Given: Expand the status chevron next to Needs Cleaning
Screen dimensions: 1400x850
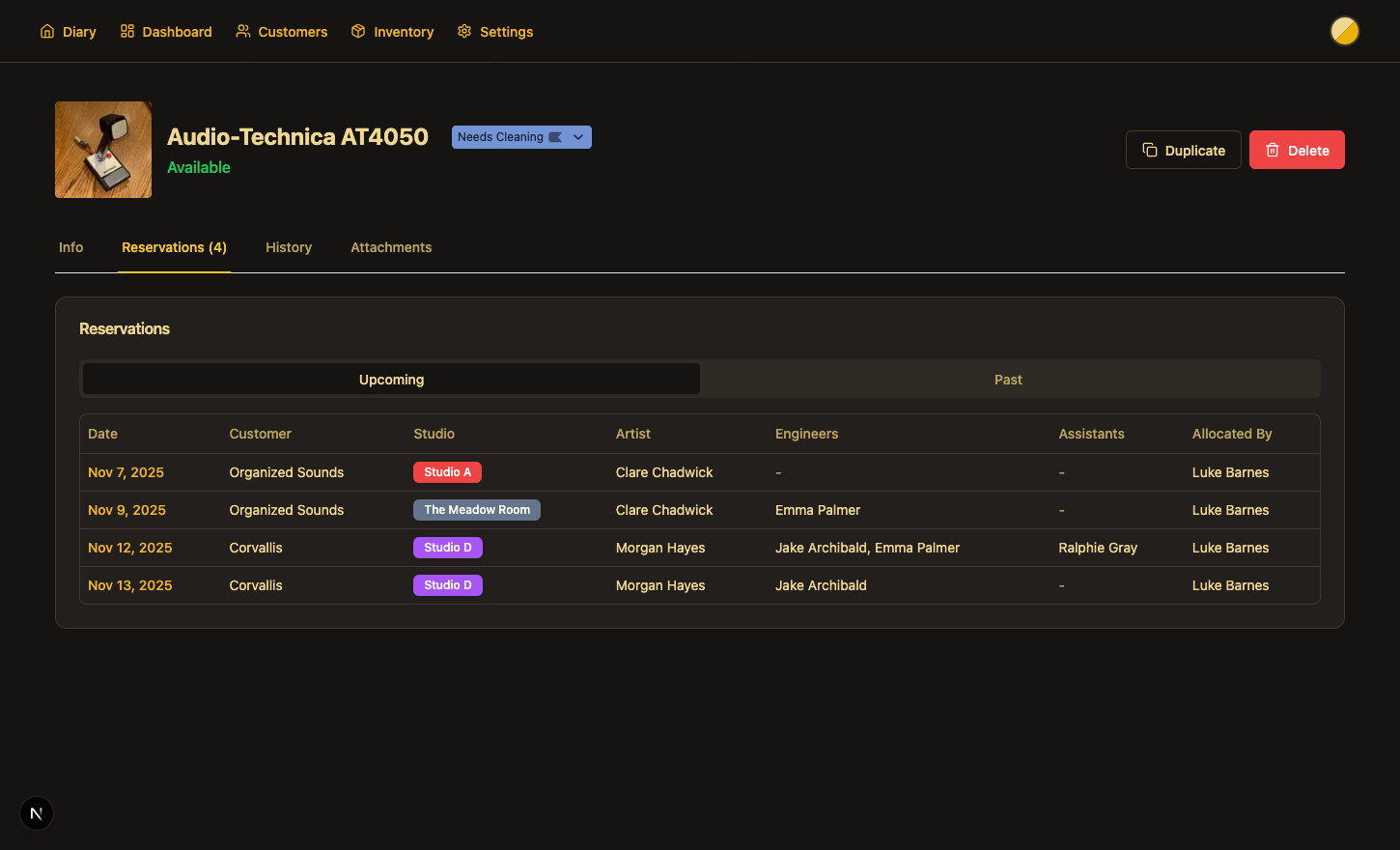Looking at the screenshot, I should pyautogui.click(x=577, y=136).
